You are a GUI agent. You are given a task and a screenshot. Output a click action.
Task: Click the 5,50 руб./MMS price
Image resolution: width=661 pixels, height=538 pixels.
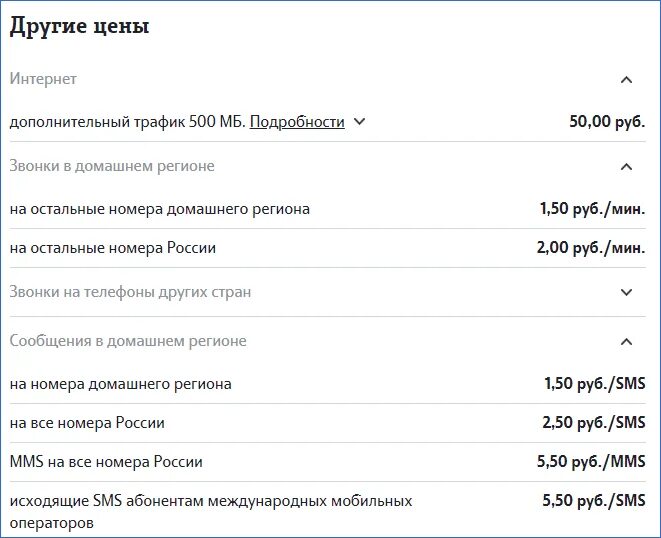coord(591,462)
